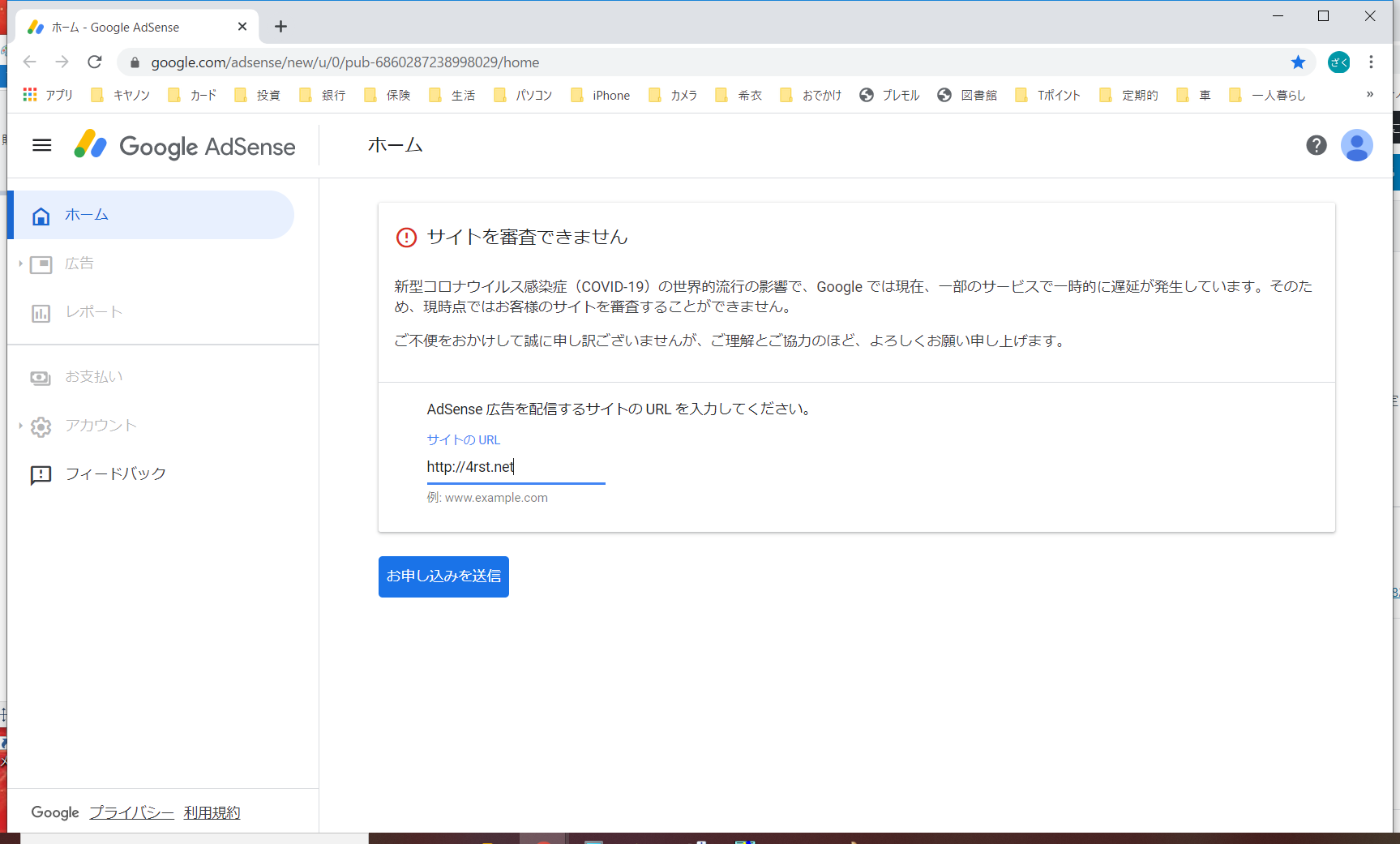Open the キヤノン bookmark folder
Image resolution: width=1400 pixels, height=844 pixels.
pyautogui.click(x=121, y=95)
